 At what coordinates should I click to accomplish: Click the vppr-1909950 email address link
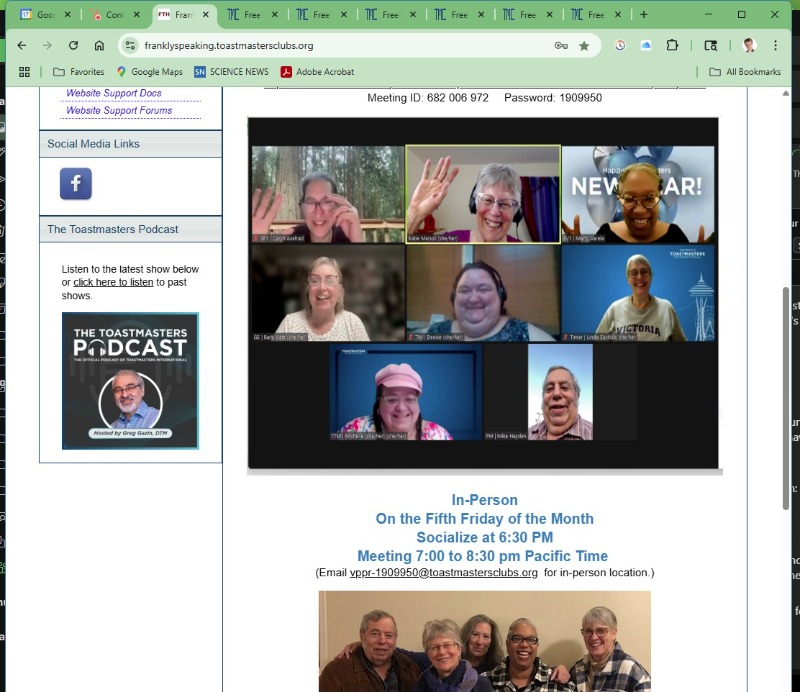pos(443,573)
